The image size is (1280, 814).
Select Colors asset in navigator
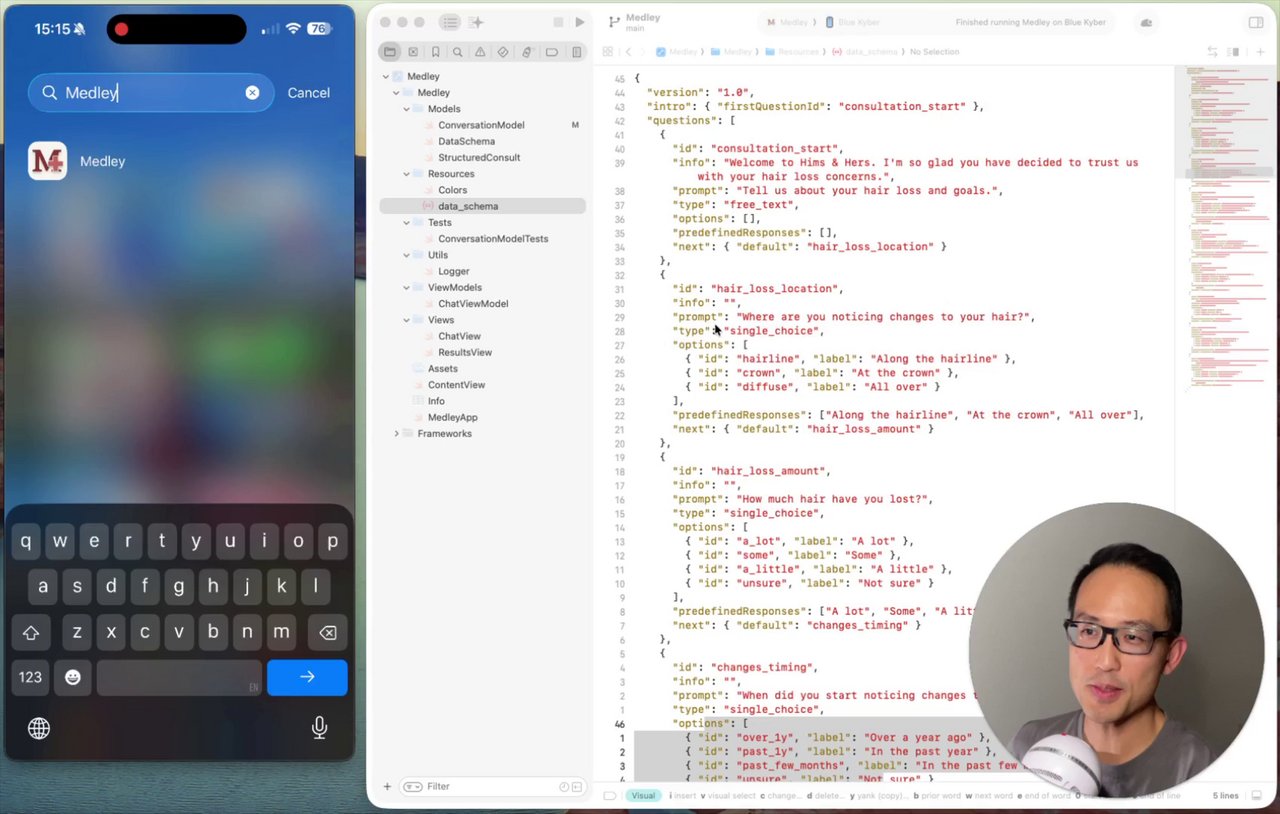(452, 190)
